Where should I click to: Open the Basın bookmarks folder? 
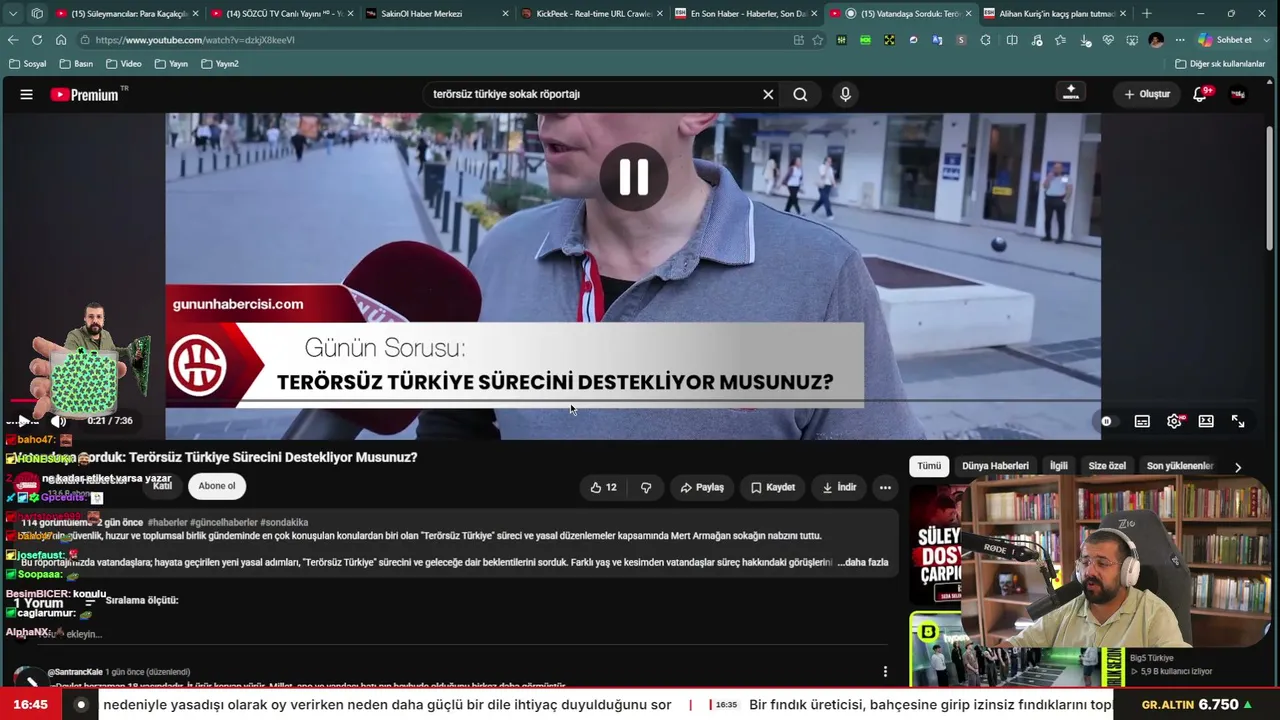76,64
